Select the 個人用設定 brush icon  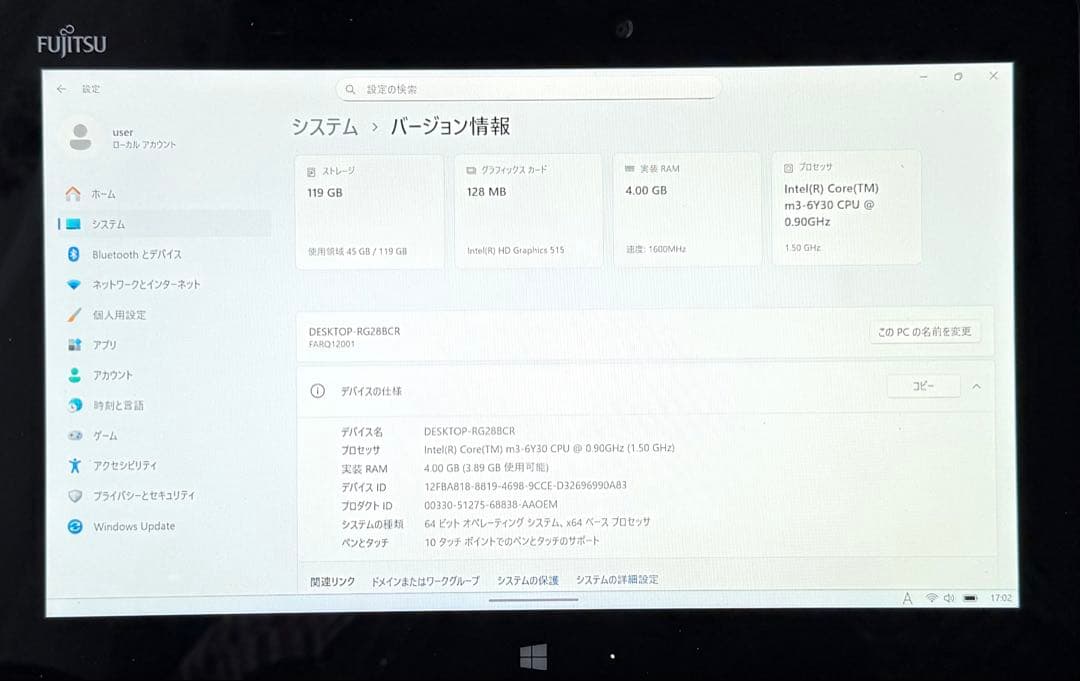(72, 314)
